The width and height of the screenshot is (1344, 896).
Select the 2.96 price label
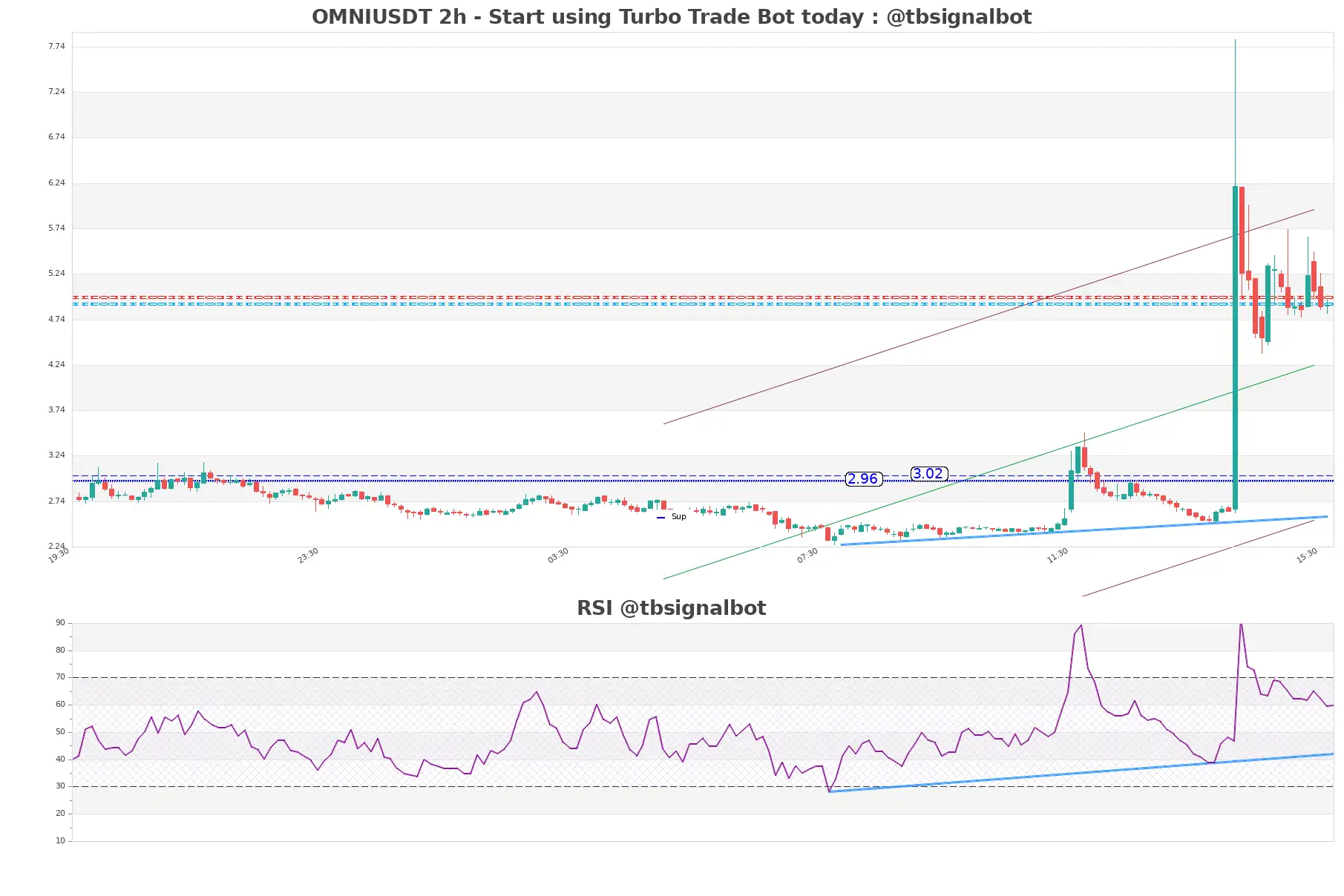[x=863, y=479]
